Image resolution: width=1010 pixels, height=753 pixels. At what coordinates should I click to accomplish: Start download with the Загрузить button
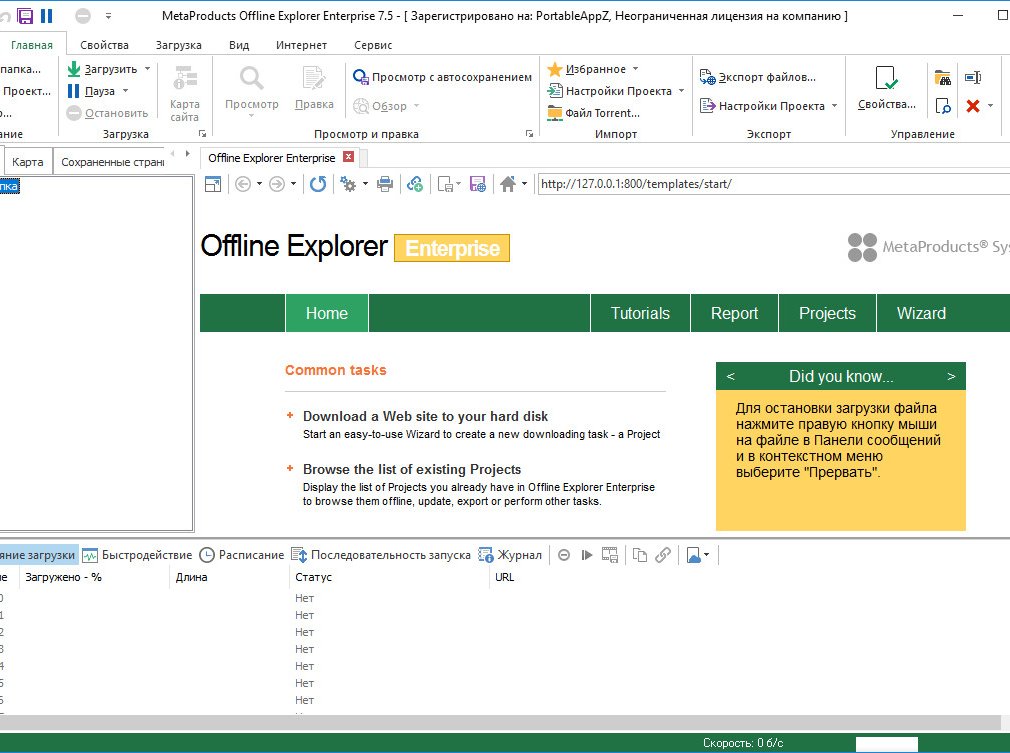coord(103,69)
